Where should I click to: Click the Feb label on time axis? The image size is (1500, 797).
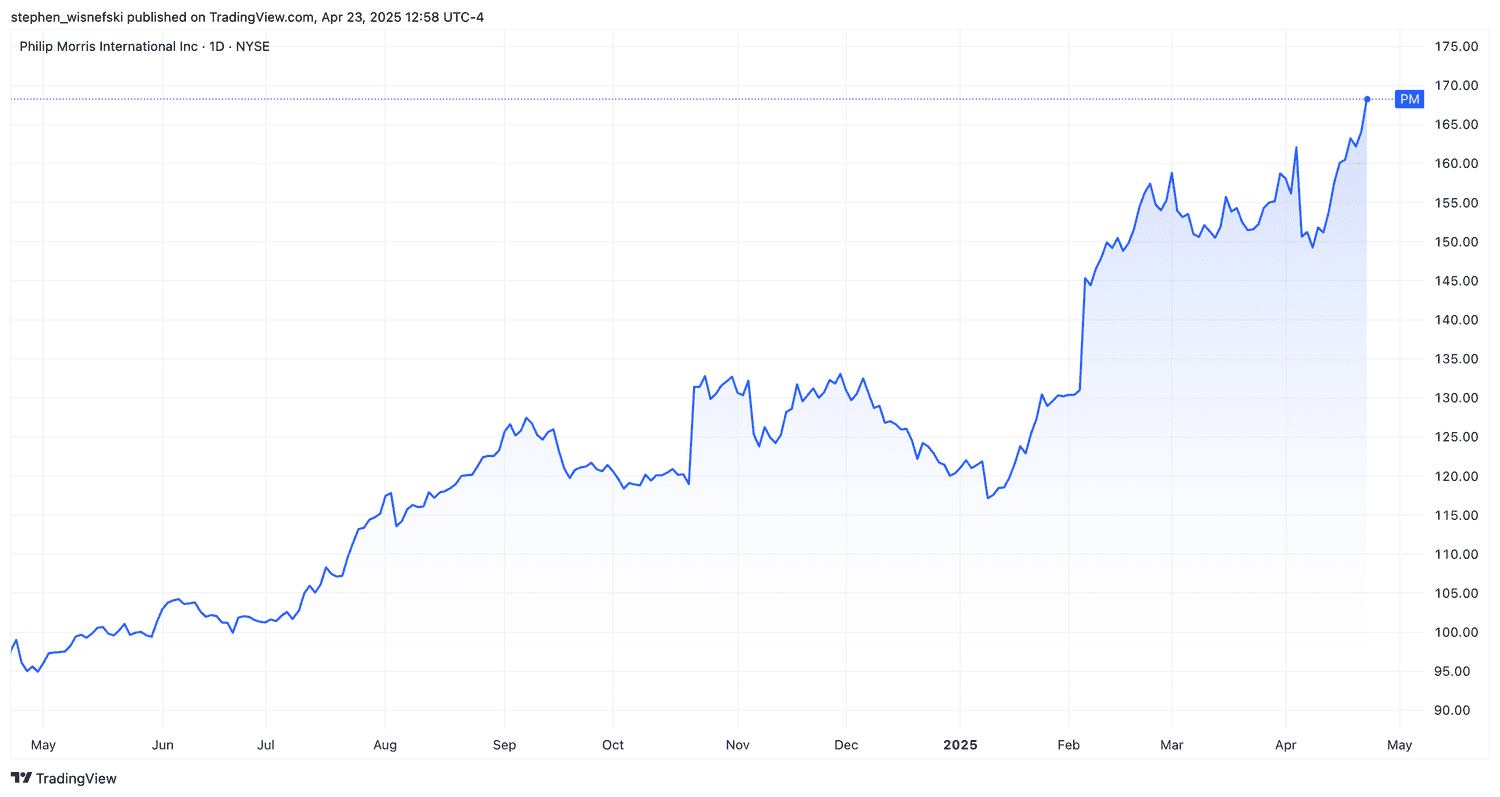pyautogui.click(x=1069, y=745)
